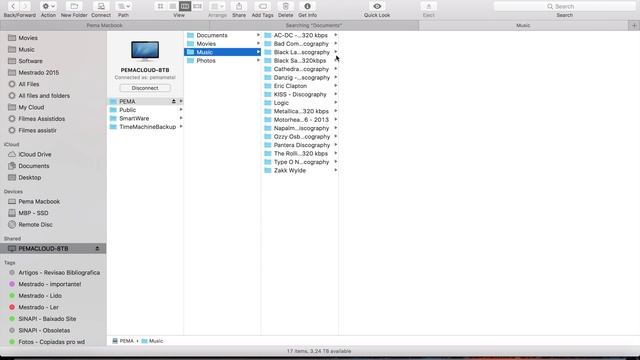Expand the TimeMachineBackup folder
The width and height of the screenshot is (640, 360).
181,127
